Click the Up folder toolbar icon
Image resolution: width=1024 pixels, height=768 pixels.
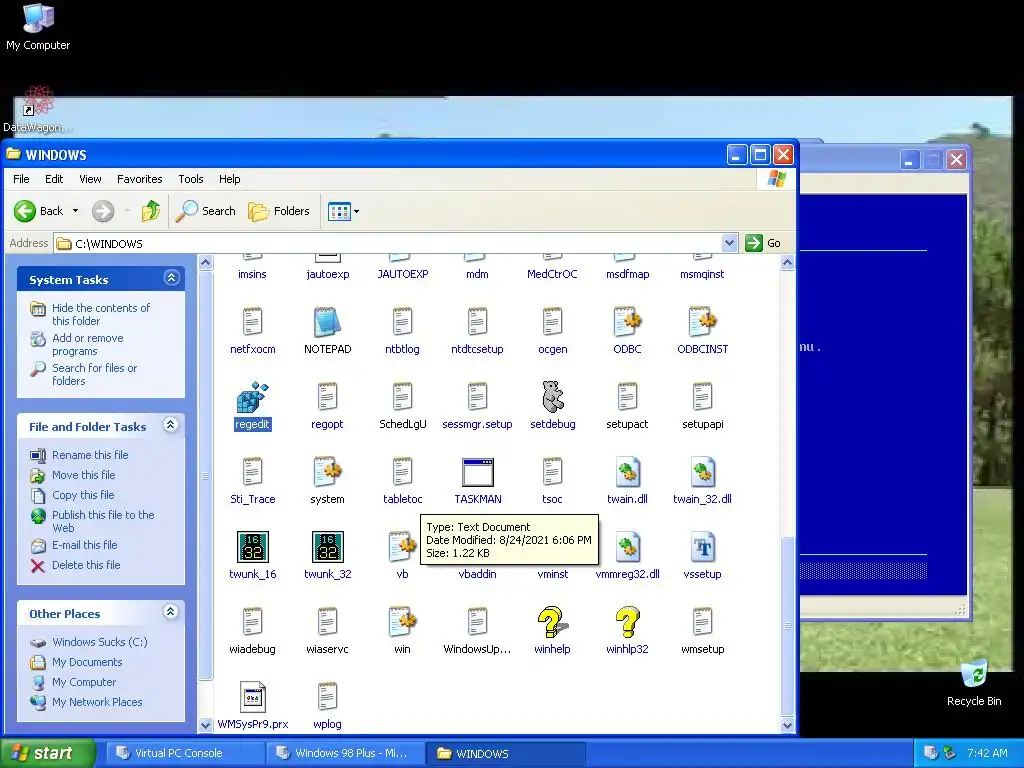[x=151, y=211]
